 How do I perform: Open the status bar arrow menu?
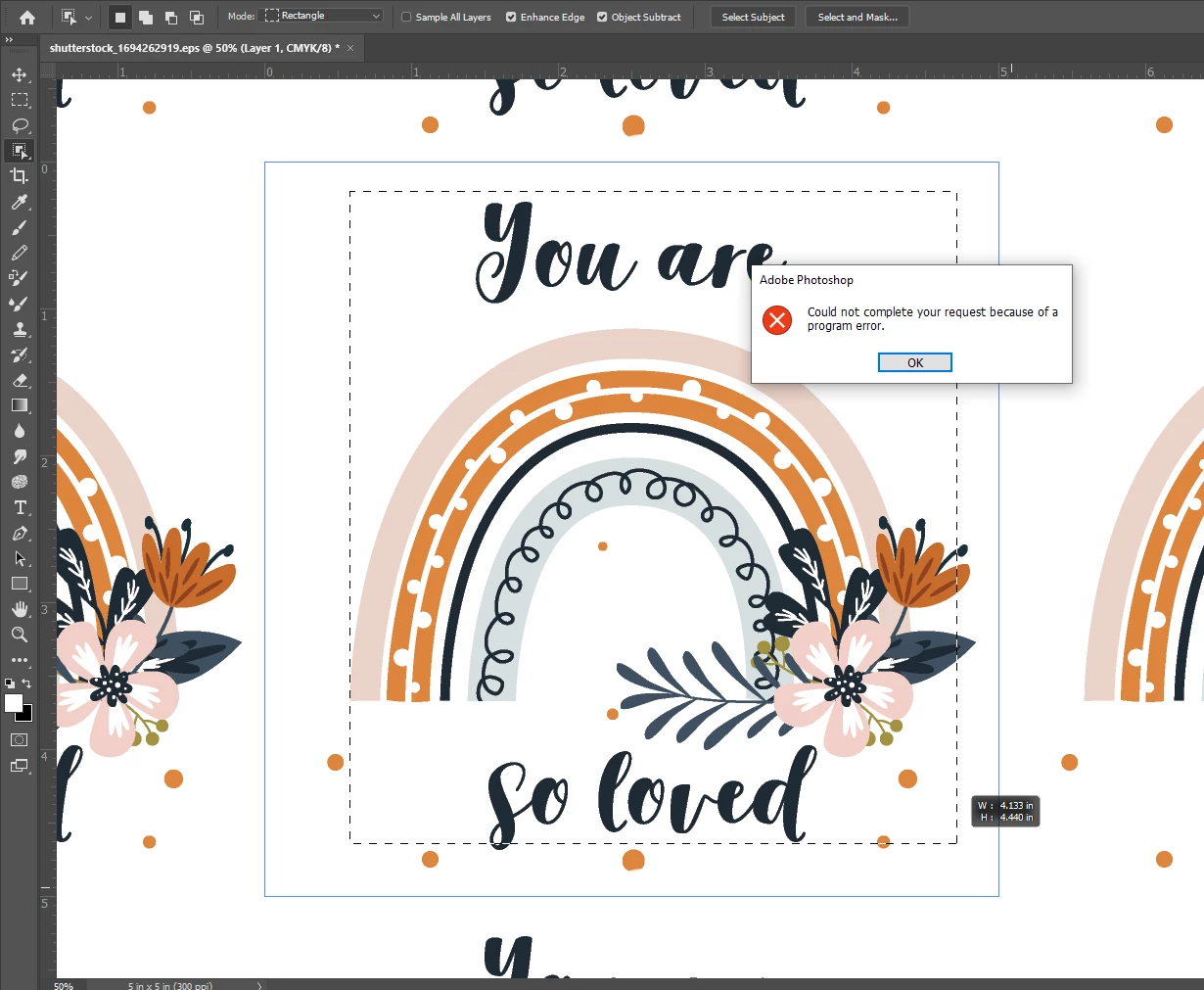point(259,985)
